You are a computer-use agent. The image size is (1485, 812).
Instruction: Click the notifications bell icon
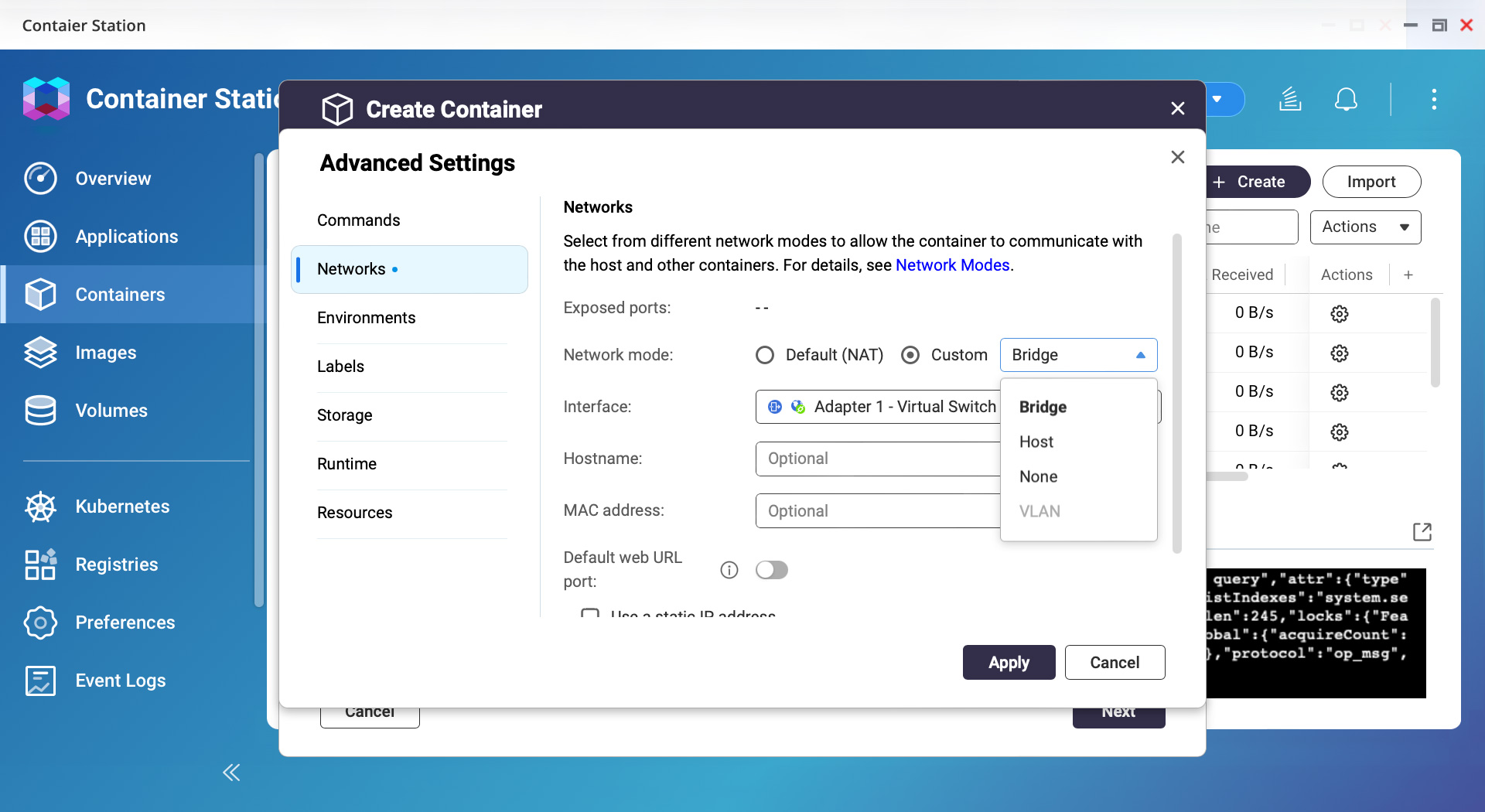tap(1346, 100)
